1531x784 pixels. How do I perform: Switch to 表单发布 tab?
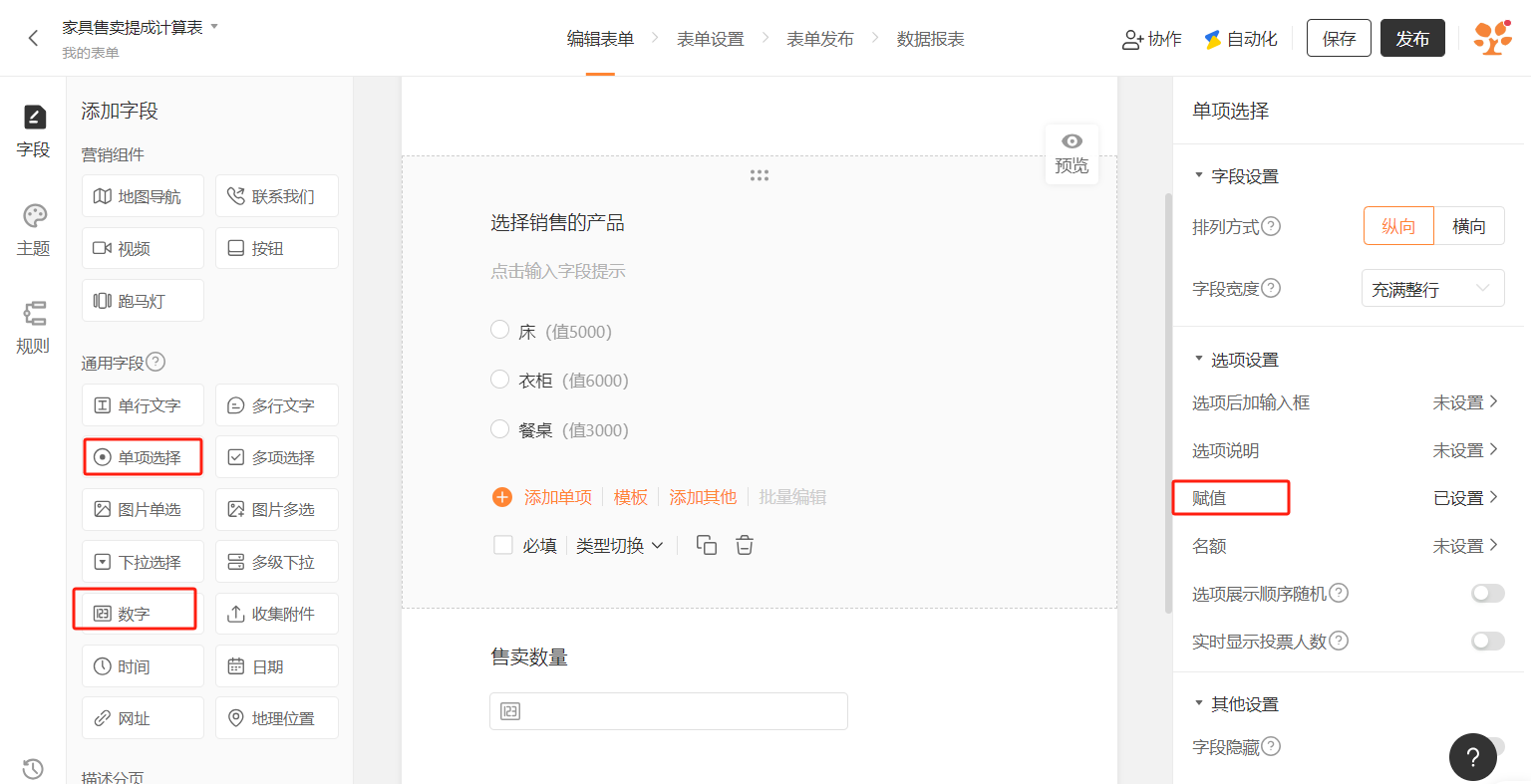820,39
